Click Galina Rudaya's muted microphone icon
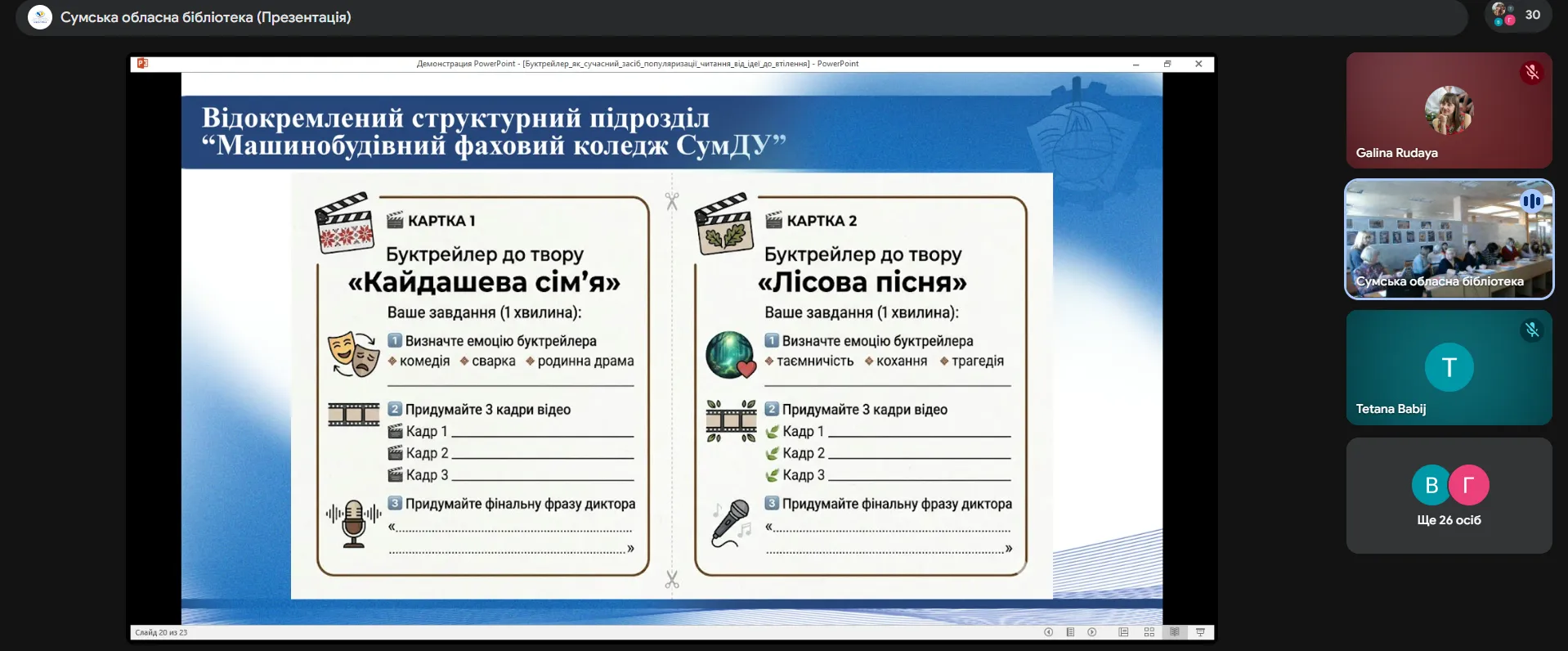 tap(1531, 73)
